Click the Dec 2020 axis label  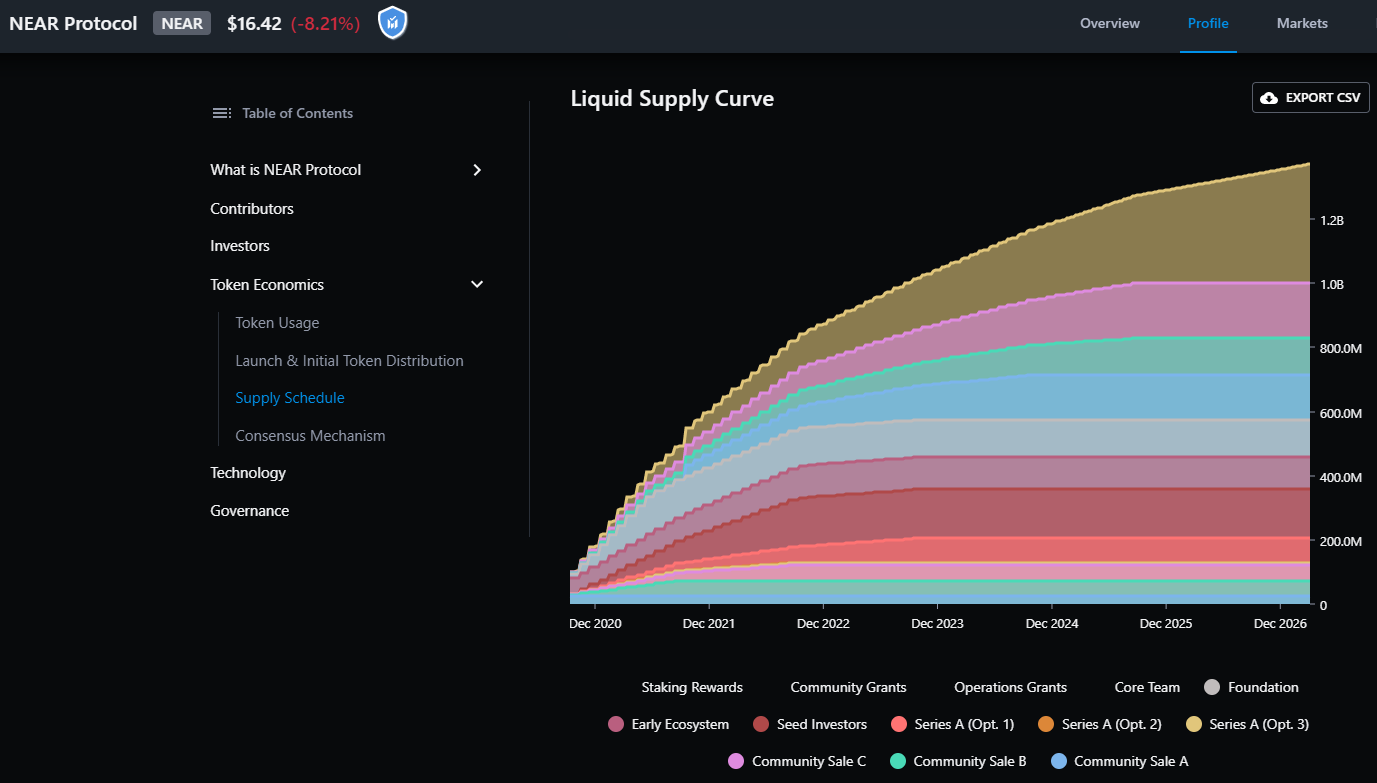coord(595,623)
